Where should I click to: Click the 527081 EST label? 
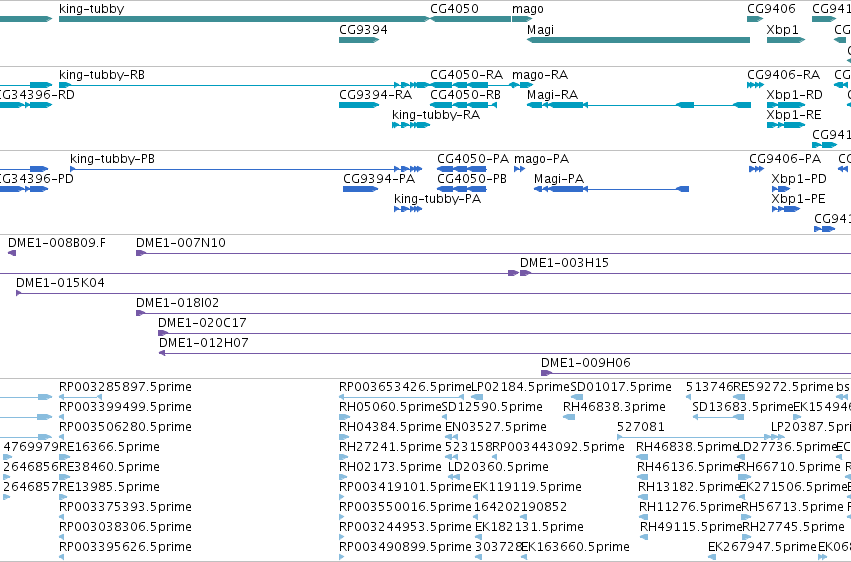coord(641,427)
